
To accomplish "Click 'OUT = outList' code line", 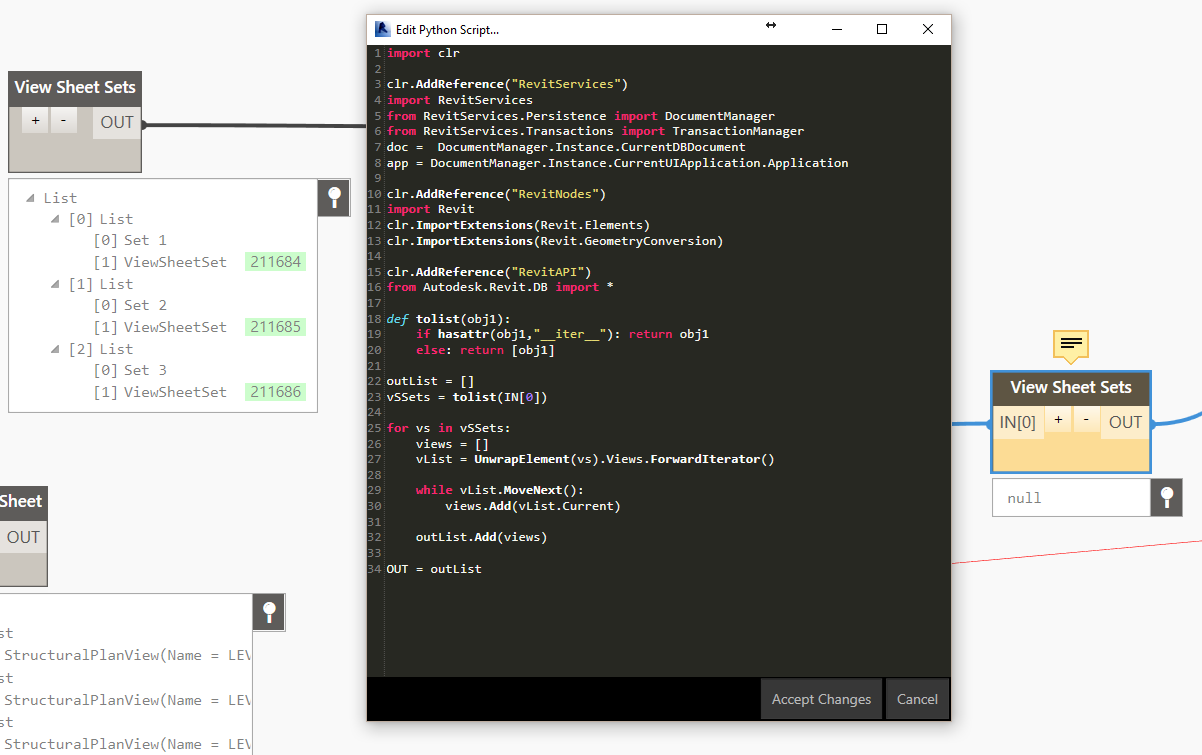I will 434,569.
